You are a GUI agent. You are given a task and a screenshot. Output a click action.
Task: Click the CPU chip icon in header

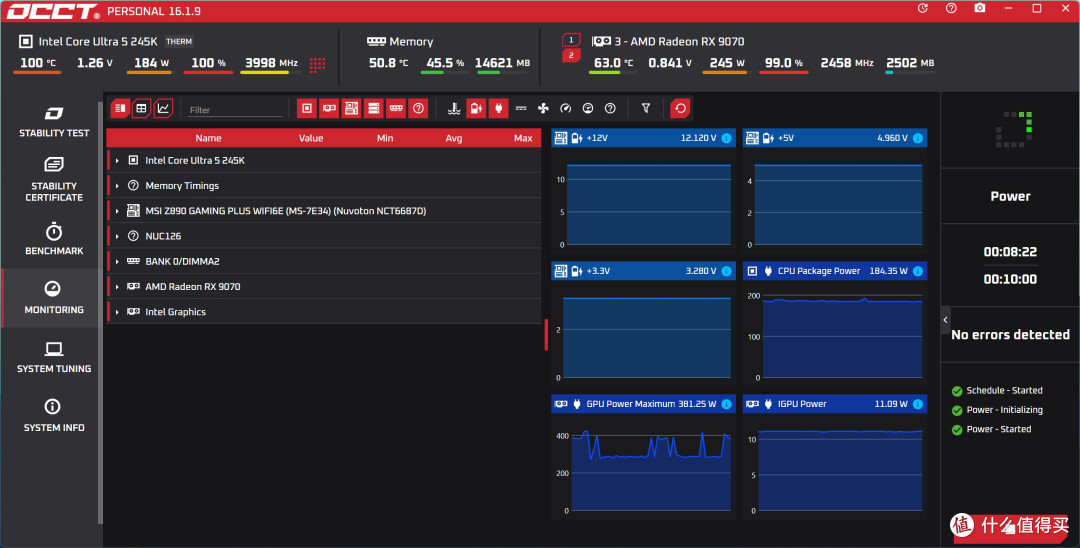tap(25, 41)
